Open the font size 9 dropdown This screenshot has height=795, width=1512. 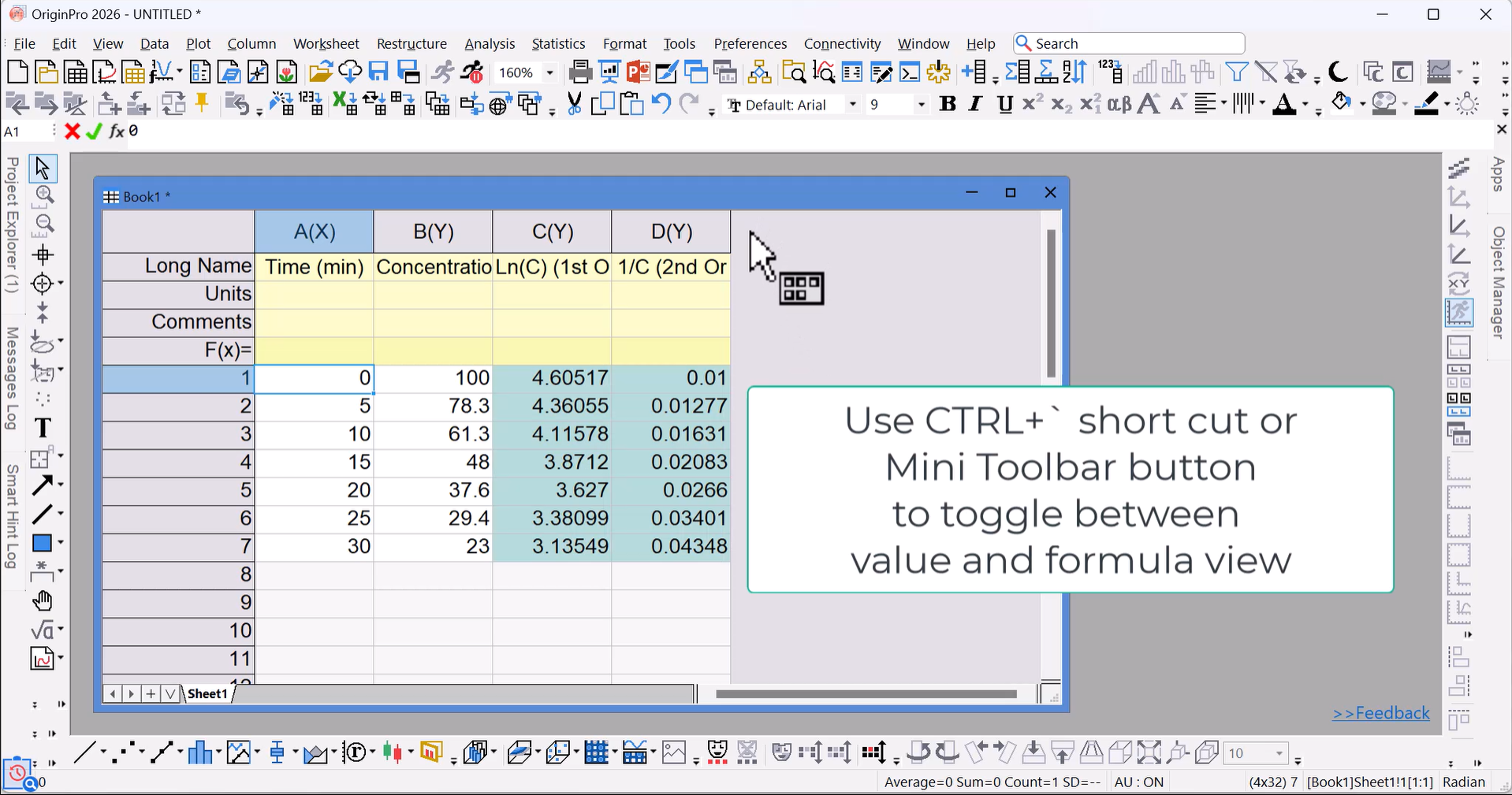pyautogui.click(x=921, y=105)
